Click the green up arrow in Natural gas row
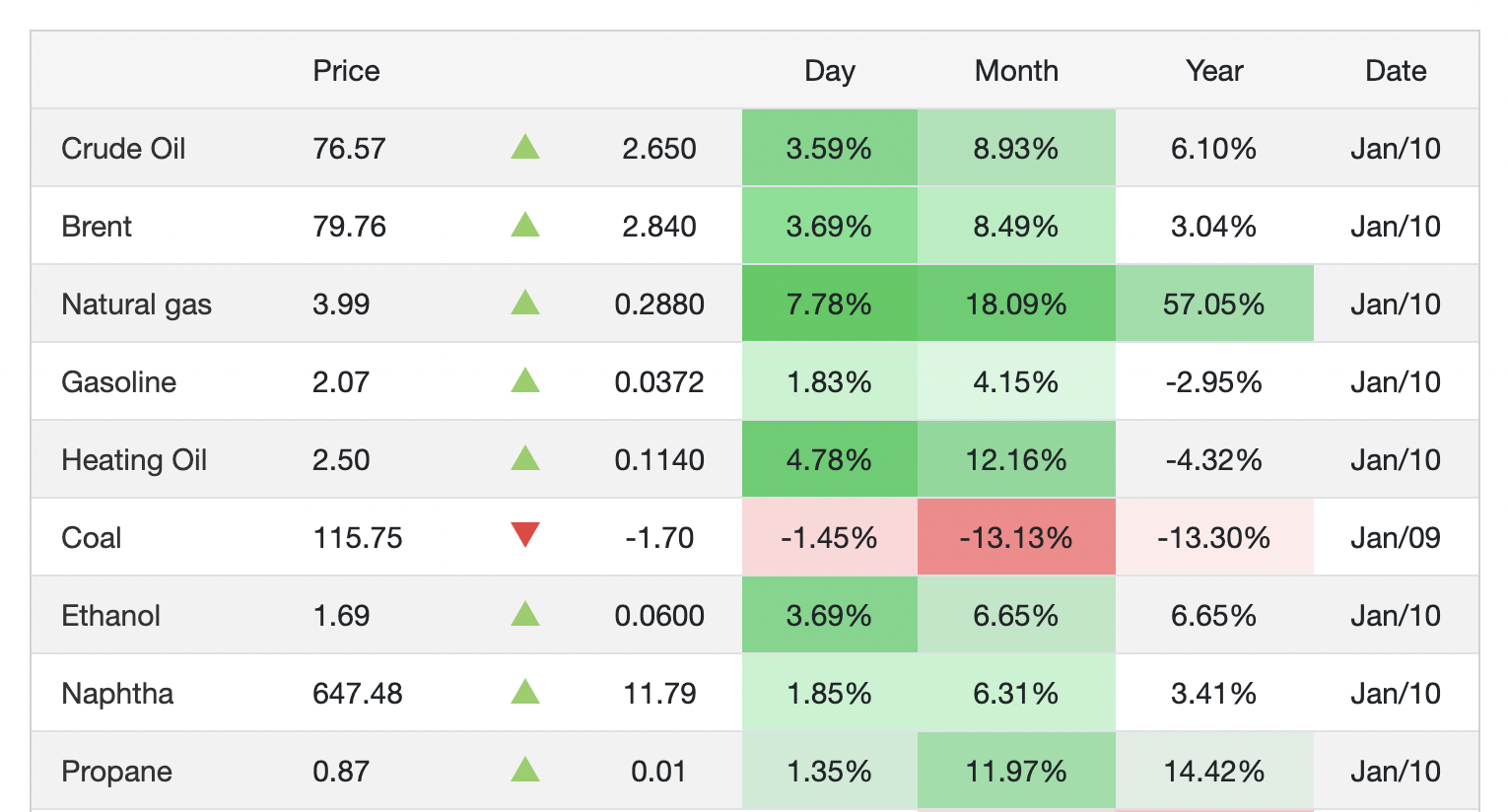 (525, 304)
